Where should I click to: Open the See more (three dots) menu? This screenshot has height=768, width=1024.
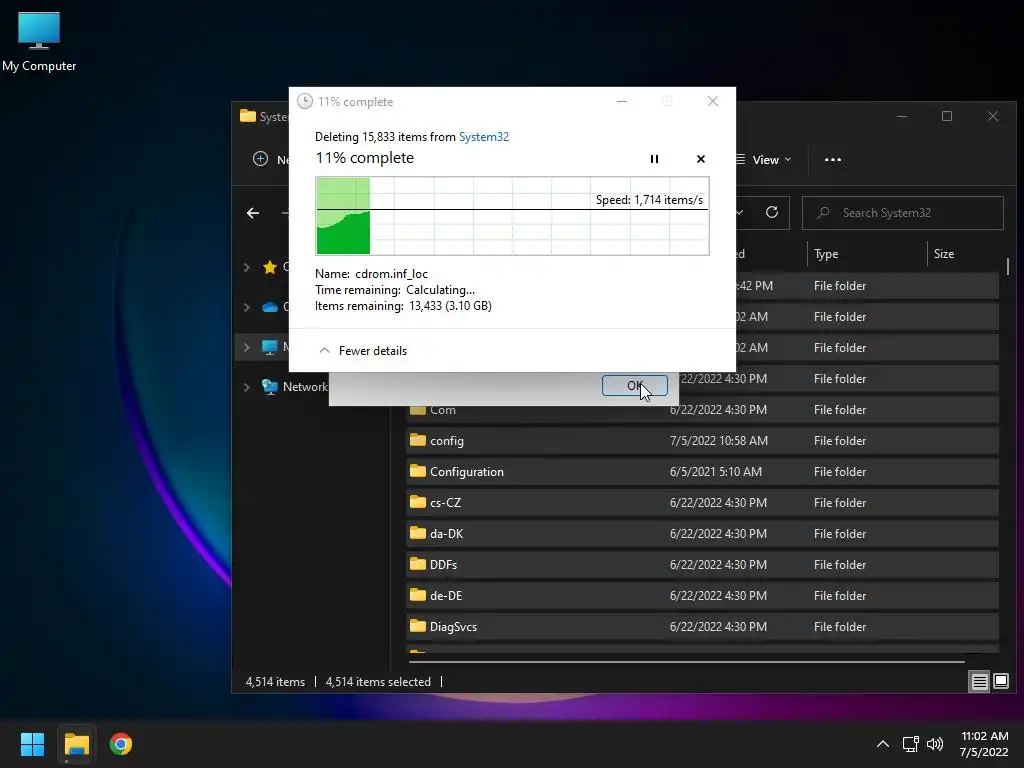(x=833, y=159)
